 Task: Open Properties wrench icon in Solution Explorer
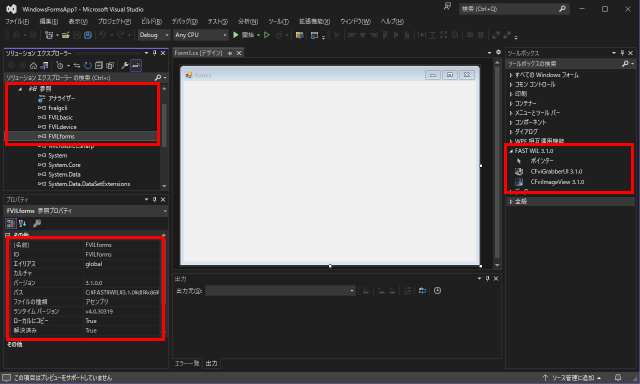tap(125, 65)
